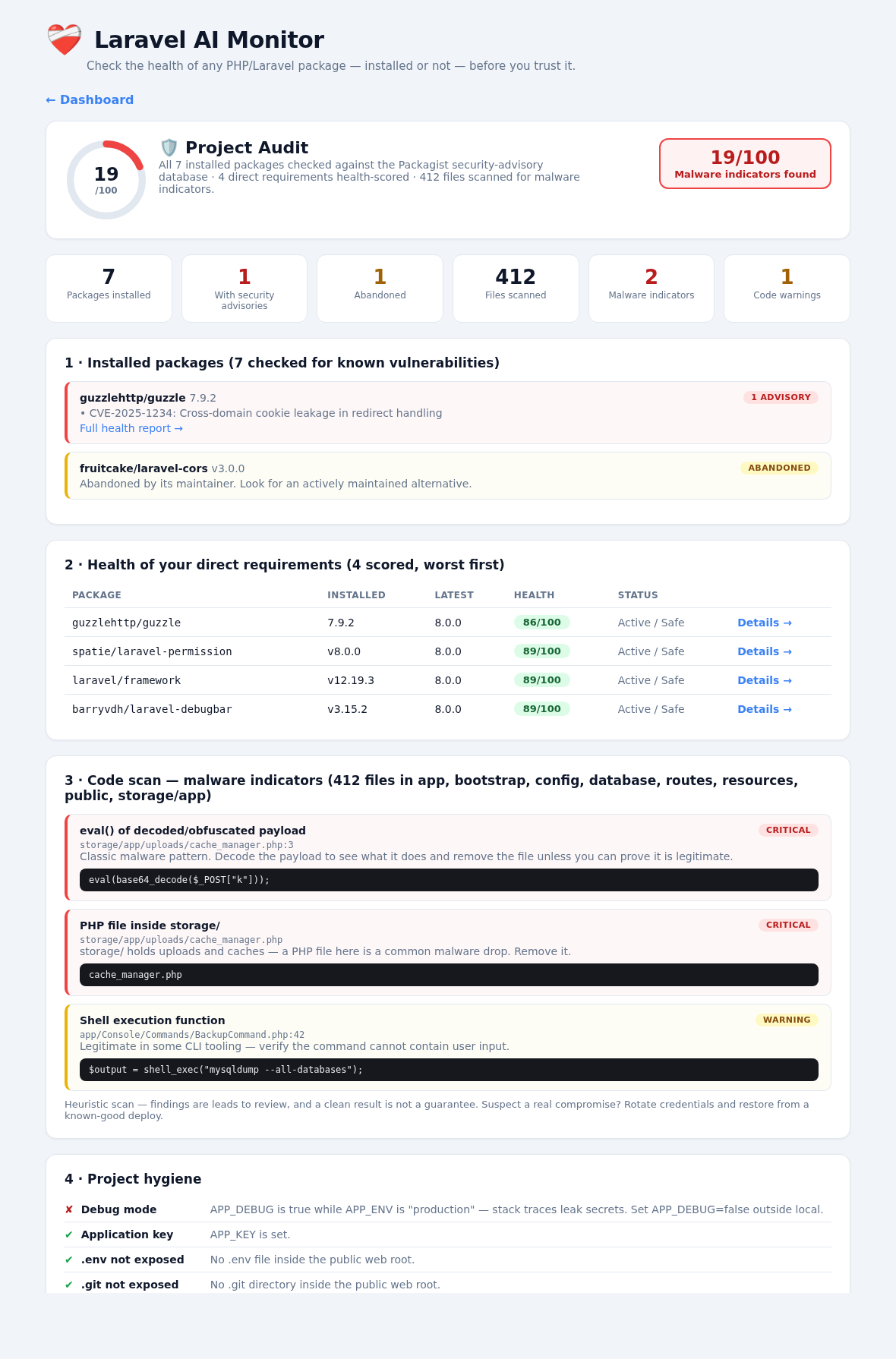The width and height of the screenshot is (896, 1359).
Task: Click guzzlehttp/guzzle in the requirements table
Action: [126, 623]
